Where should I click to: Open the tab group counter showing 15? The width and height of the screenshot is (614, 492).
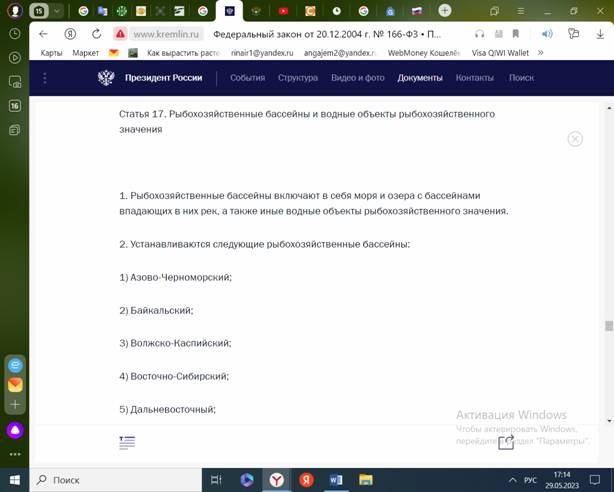point(39,11)
